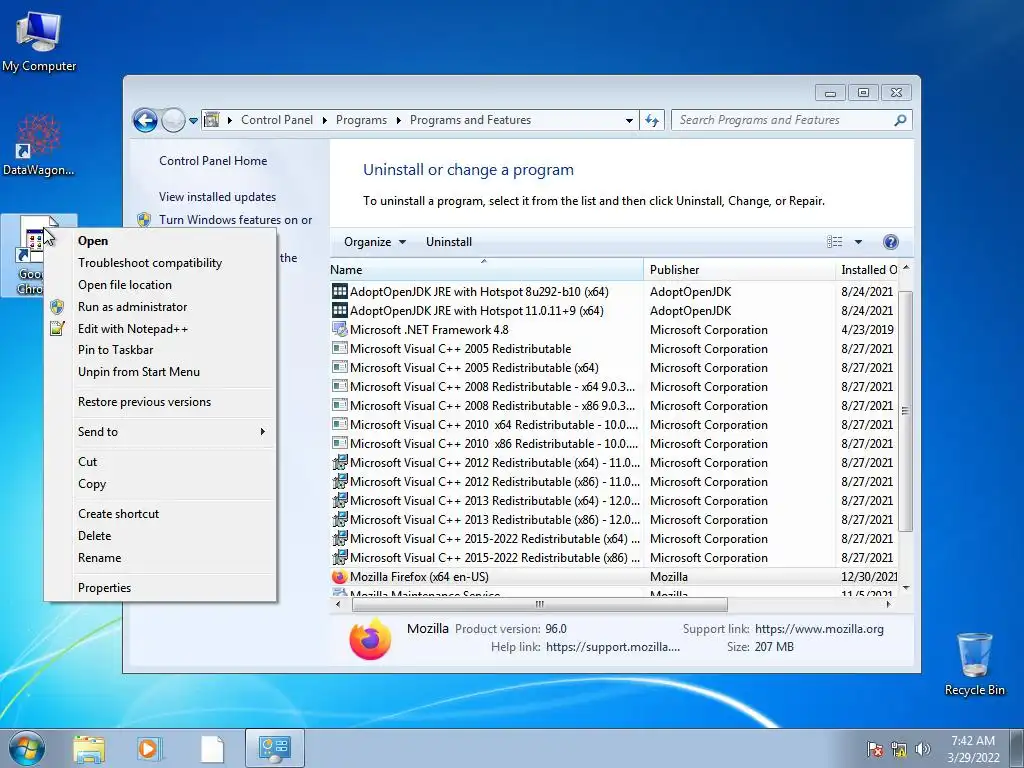Click the horizontal scrollbar thumb
1024x768 pixels.
click(x=539, y=605)
